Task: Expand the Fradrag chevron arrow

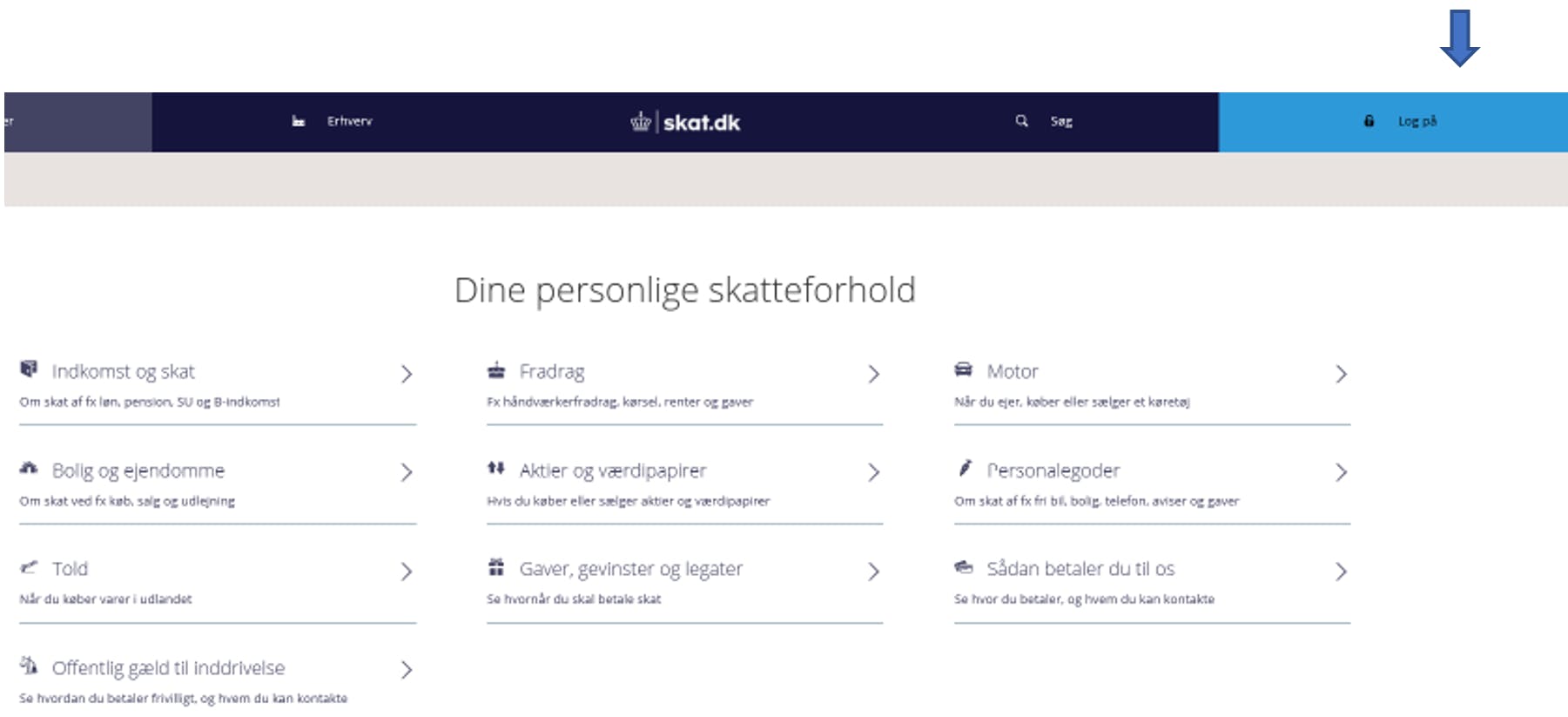Action: (x=873, y=374)
